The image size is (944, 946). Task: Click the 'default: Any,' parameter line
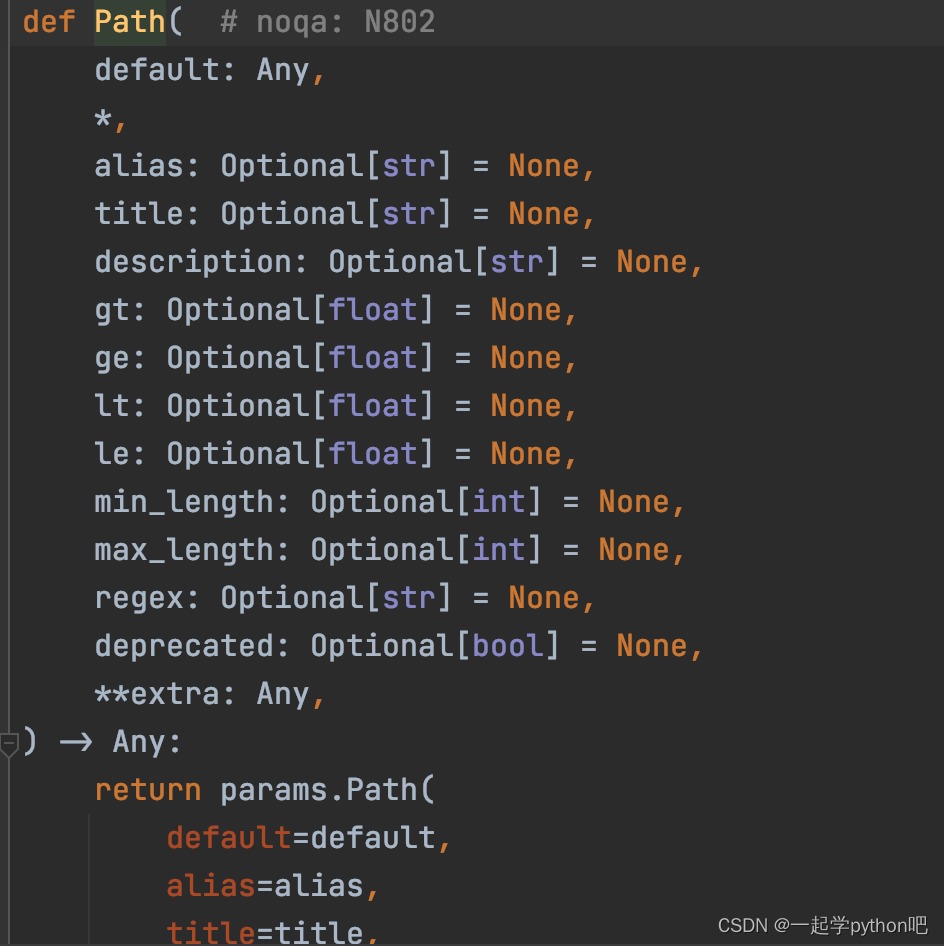210,70
